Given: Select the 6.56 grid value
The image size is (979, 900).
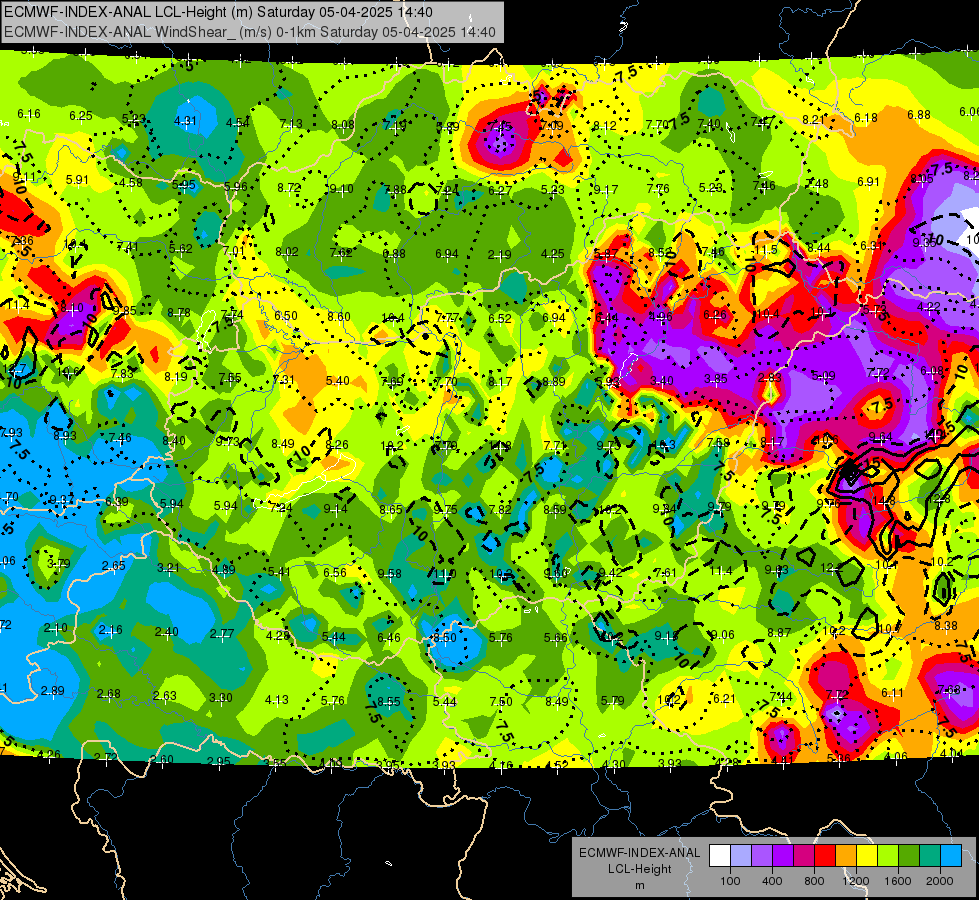Looking at the screenshot, I should (335, 572).
